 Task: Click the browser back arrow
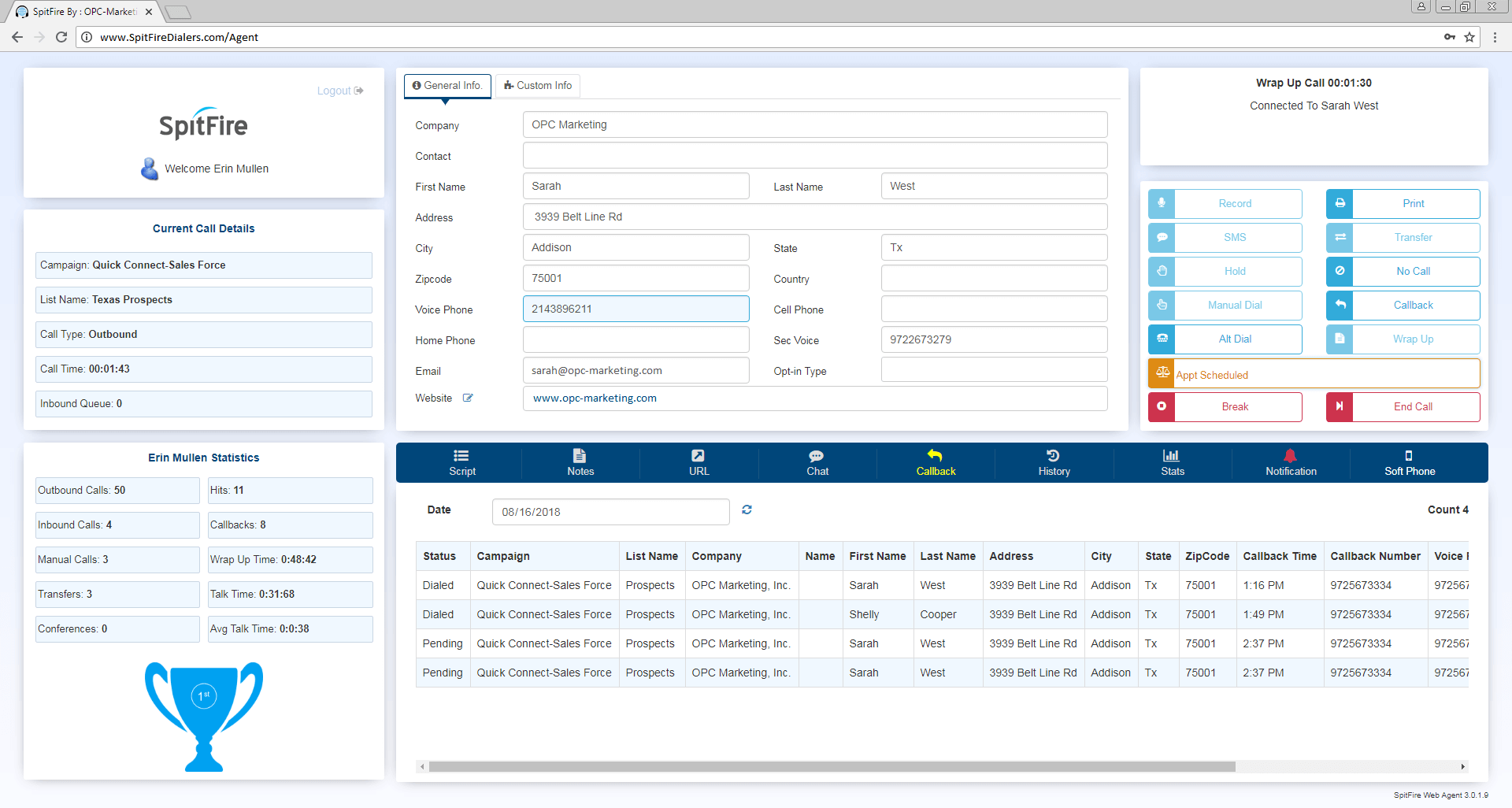(17, 37)
